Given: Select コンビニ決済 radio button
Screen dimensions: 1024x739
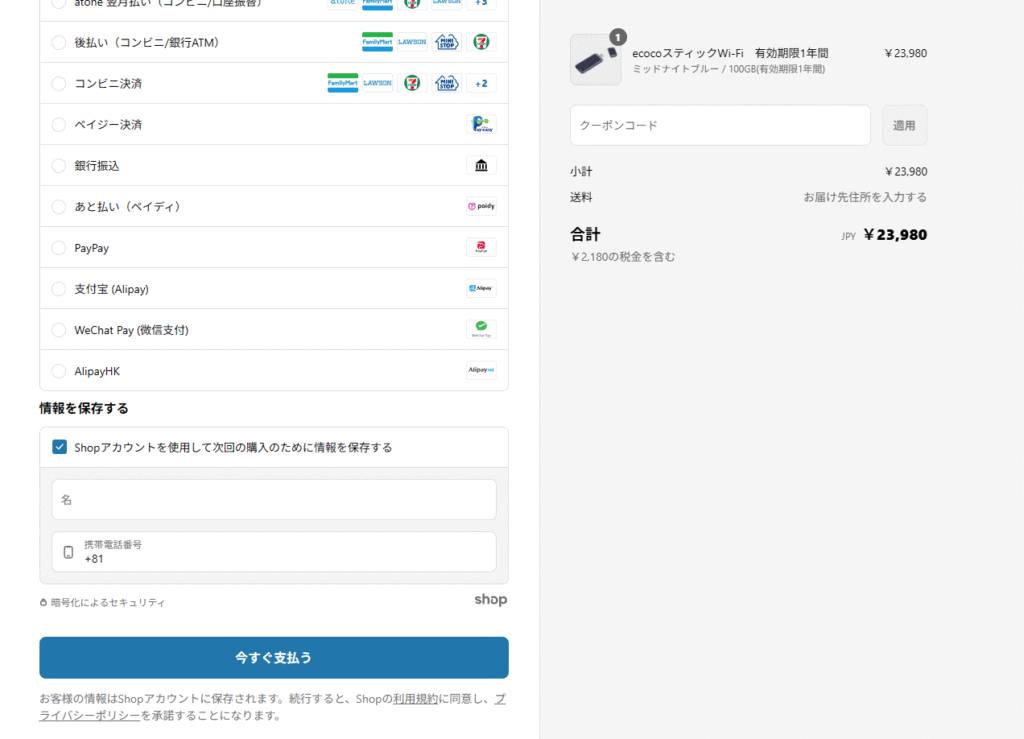Looking at the screenshot, I should coord(59,84).
